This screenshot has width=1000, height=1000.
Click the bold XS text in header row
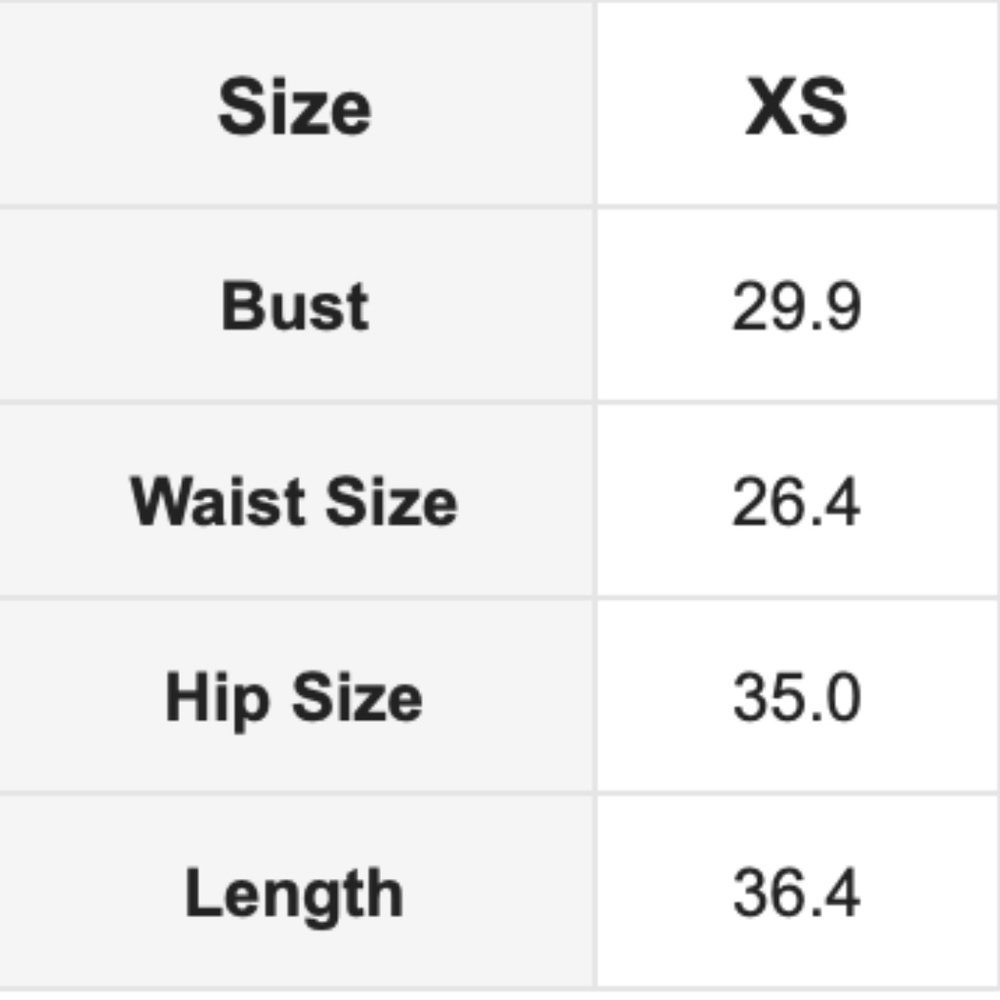click(796, 107)
